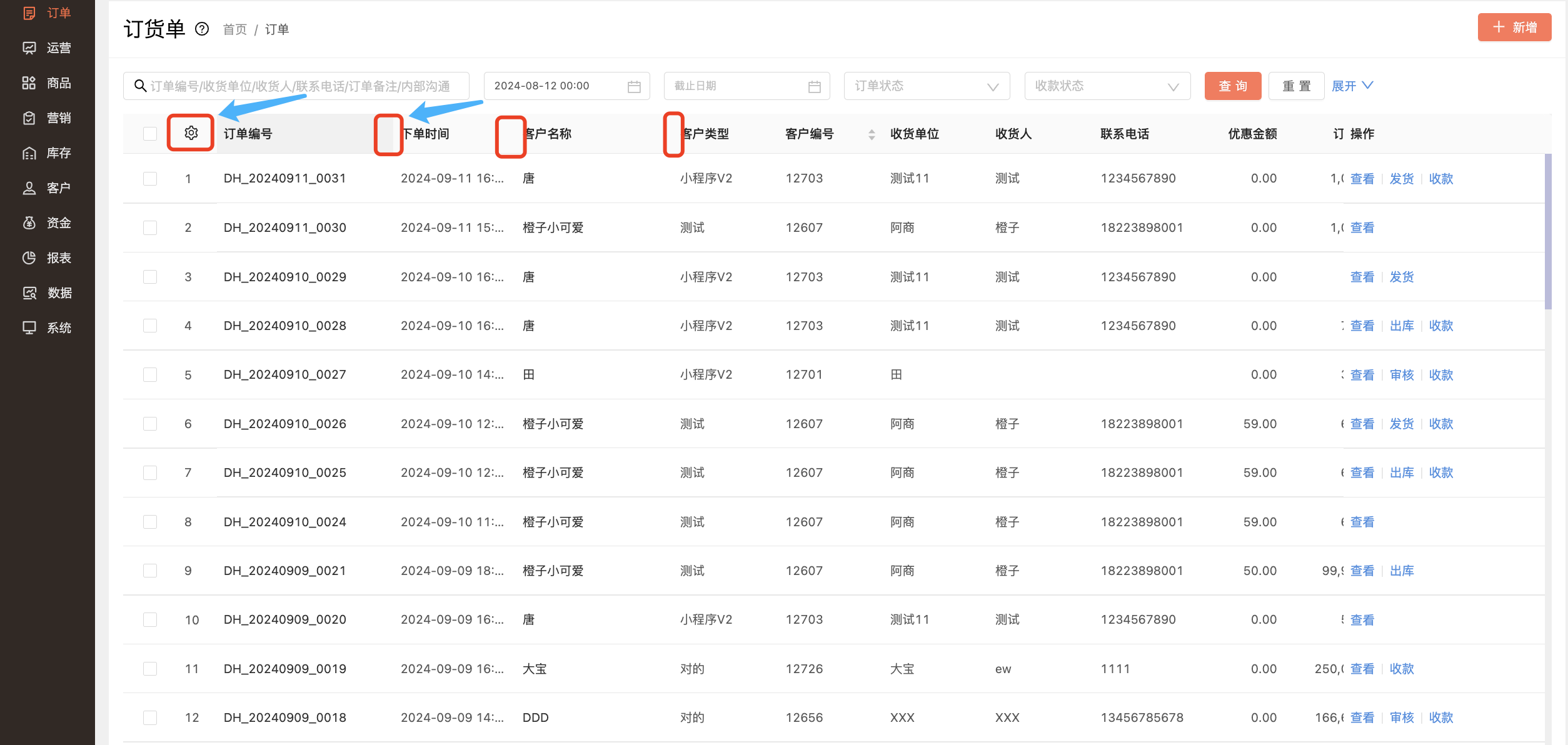Open the start date picker field
This screenshot has width=1568, height=745.
tap(566, 86)
